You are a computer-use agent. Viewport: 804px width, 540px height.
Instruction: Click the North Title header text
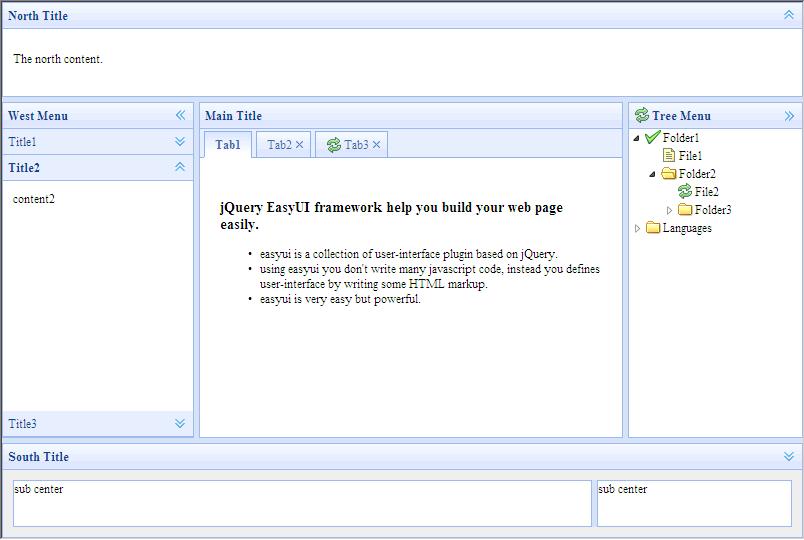point(38,16)
